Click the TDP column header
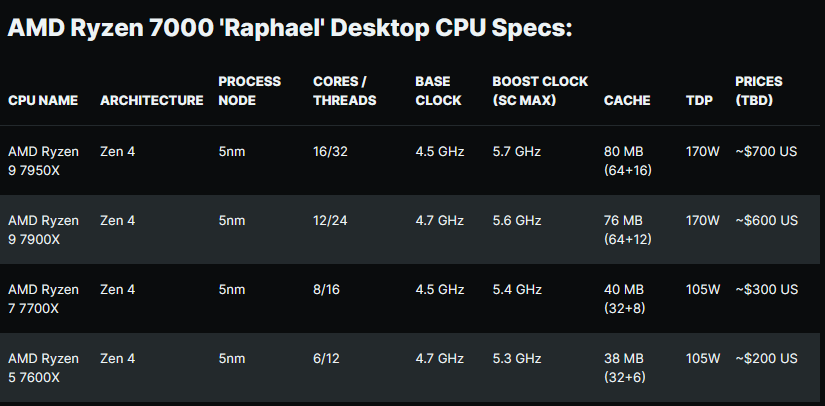Viewport: 825px width, 406px height. coord(698,100)
